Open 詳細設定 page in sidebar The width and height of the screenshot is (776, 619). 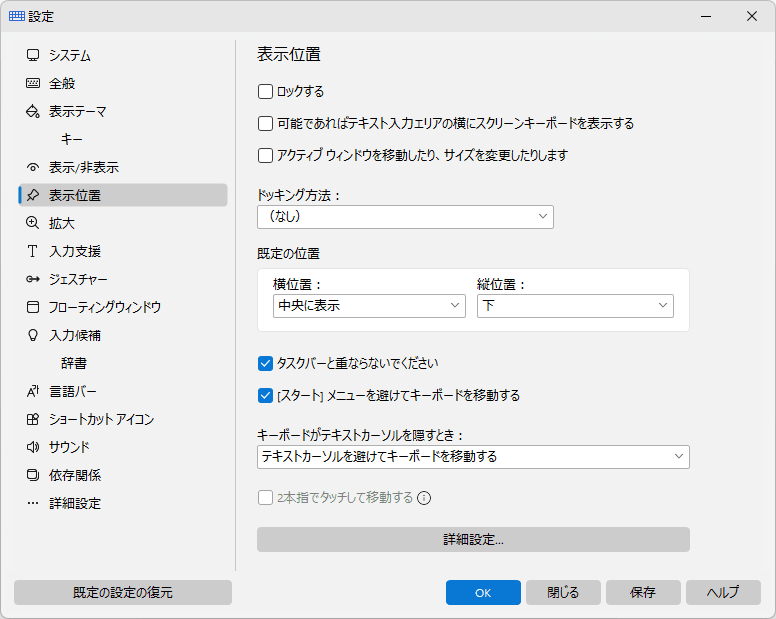click(123, 503)
